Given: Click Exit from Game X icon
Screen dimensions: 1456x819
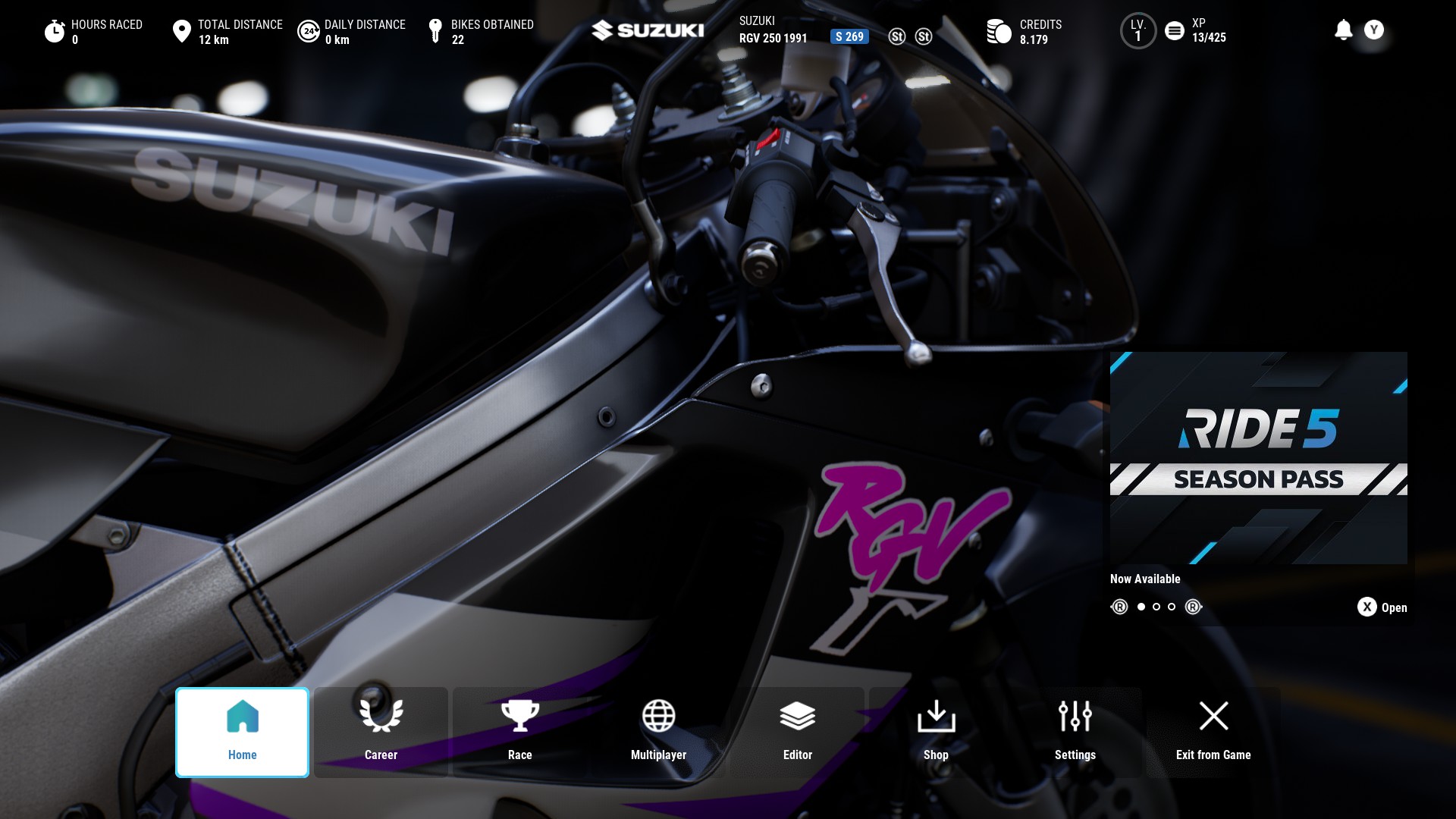Looking at the screenshot, I should pyautogui.click(x=1213, y=716).
